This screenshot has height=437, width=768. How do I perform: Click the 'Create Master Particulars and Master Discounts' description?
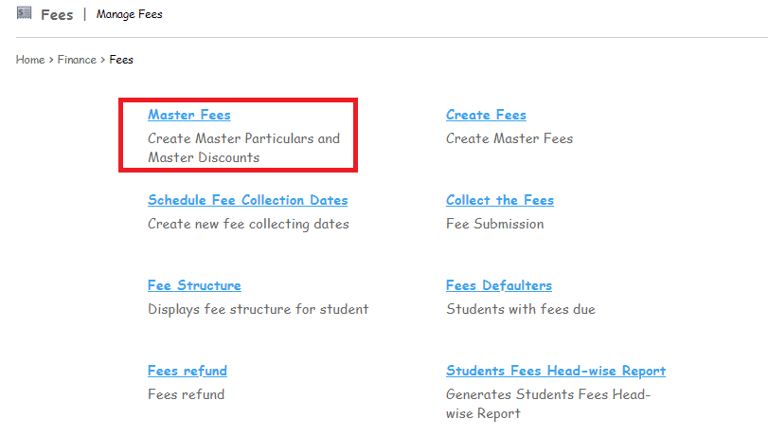point(243,148)
